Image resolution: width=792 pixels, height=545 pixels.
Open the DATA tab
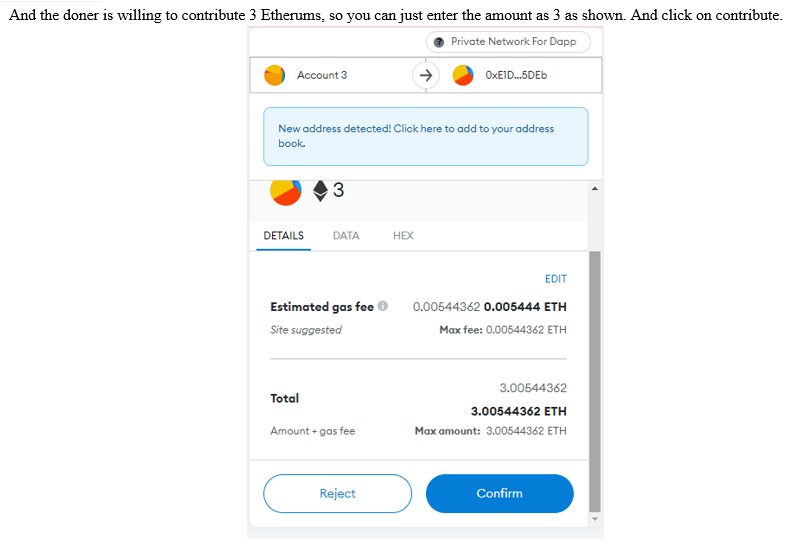pyautogui.click(x=346, y=236)
